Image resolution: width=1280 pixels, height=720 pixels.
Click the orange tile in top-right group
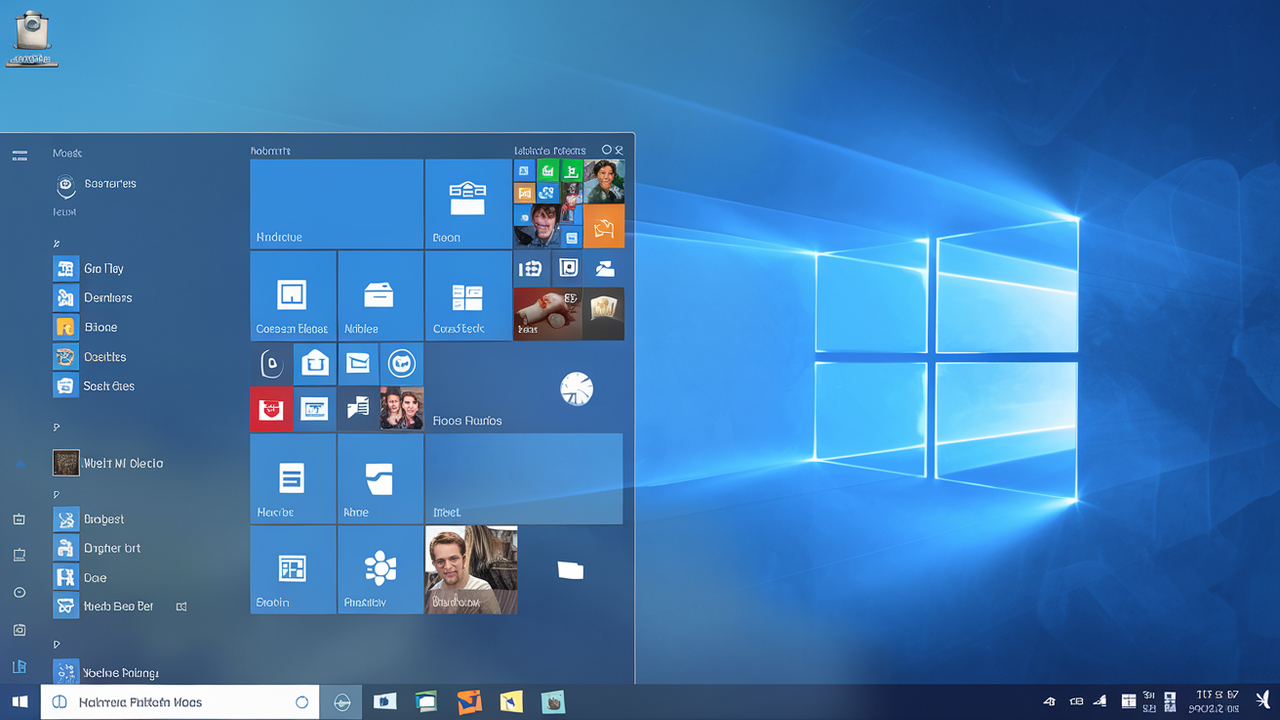(x=603, y=227)
